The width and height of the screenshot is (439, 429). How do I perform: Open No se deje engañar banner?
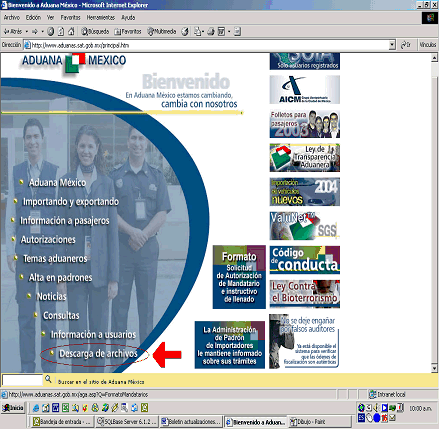tap(304, 341)
